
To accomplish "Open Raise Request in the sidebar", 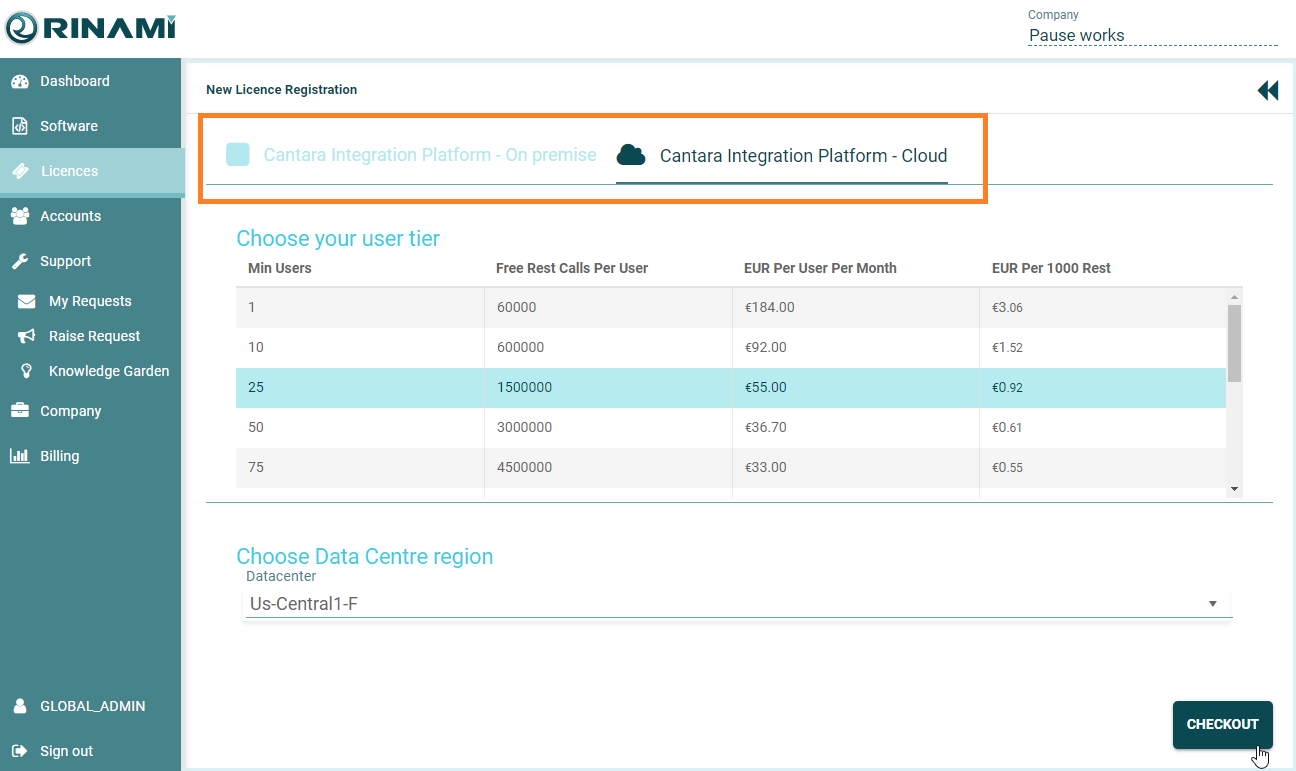I will [94, 336].
